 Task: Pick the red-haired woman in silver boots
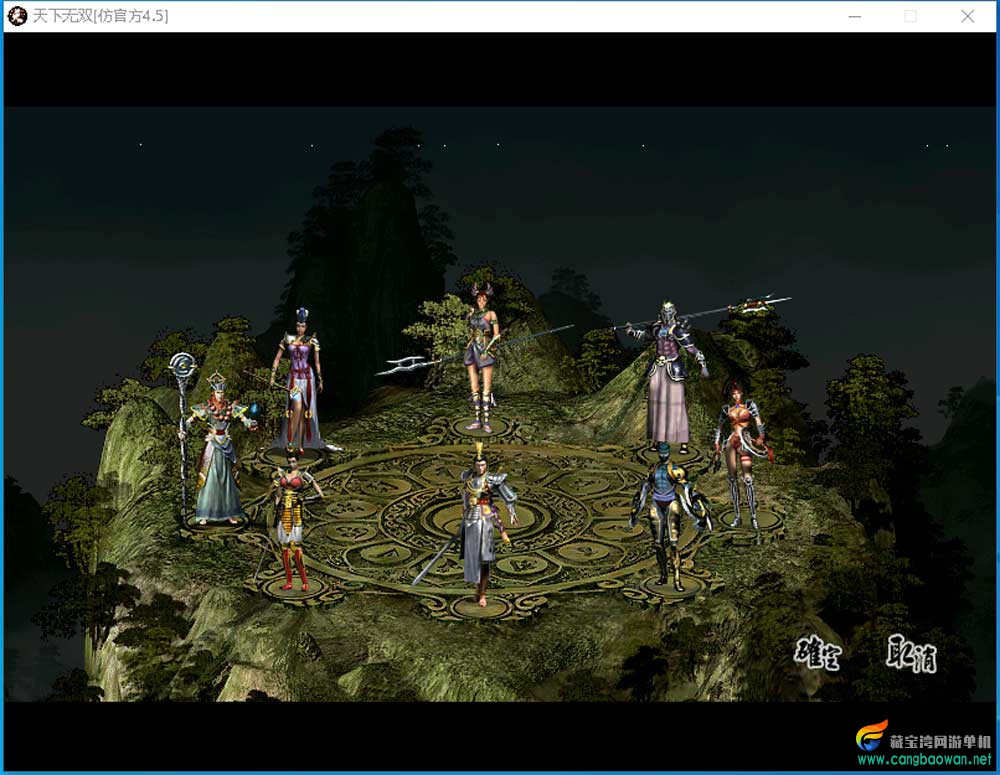point(740,454)
